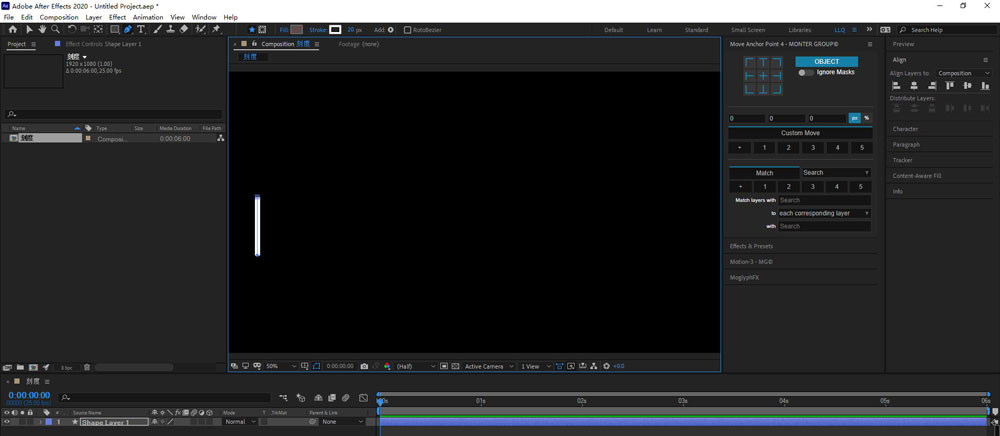Screen dimensions: 1000x436
Task: Expand the each corresponding layer dropdown
Action: click(824, 213)
